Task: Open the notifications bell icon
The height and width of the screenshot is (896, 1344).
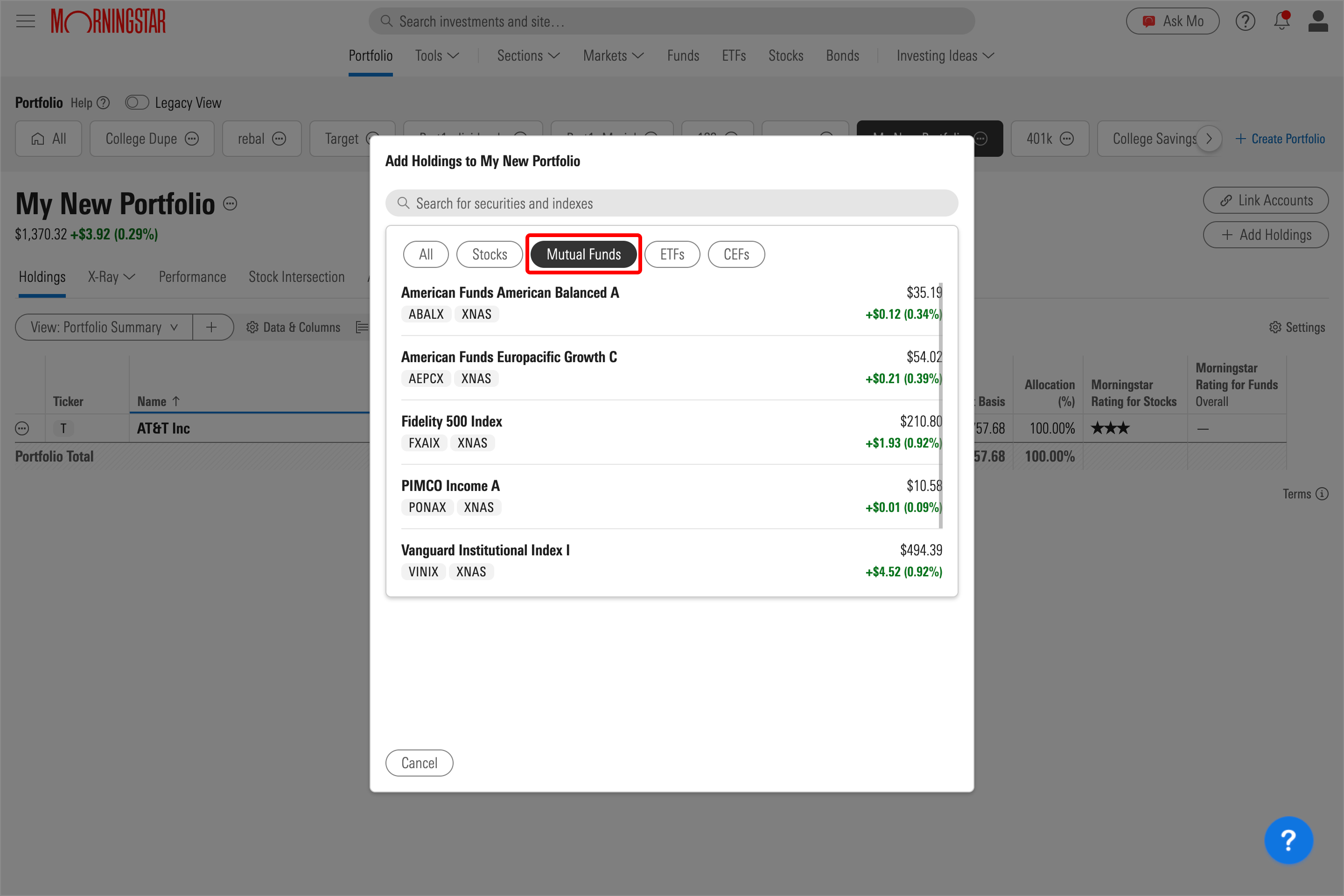Action: [x=1282, y=21]
